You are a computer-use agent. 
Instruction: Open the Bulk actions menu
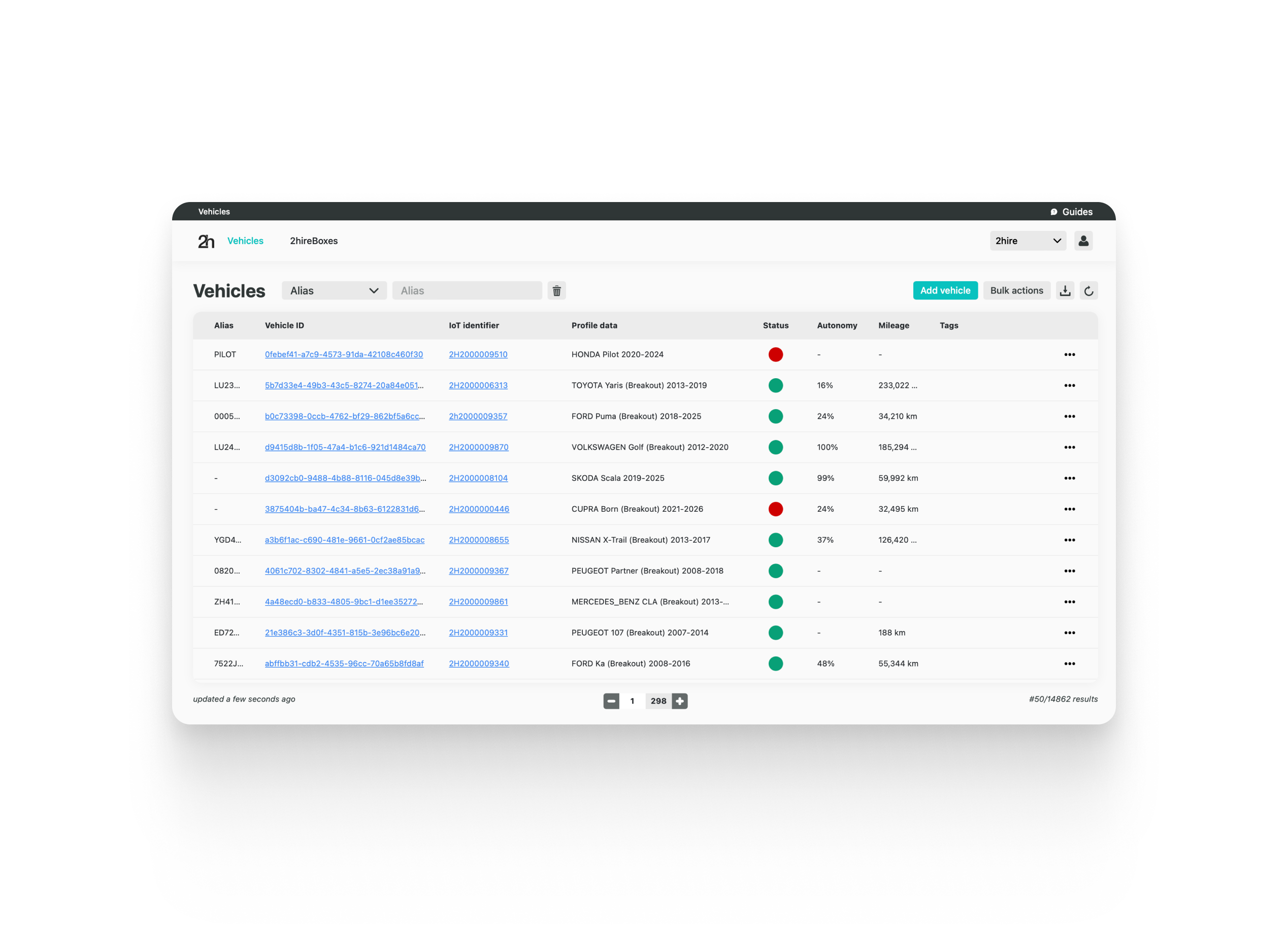click(1016, 291)
